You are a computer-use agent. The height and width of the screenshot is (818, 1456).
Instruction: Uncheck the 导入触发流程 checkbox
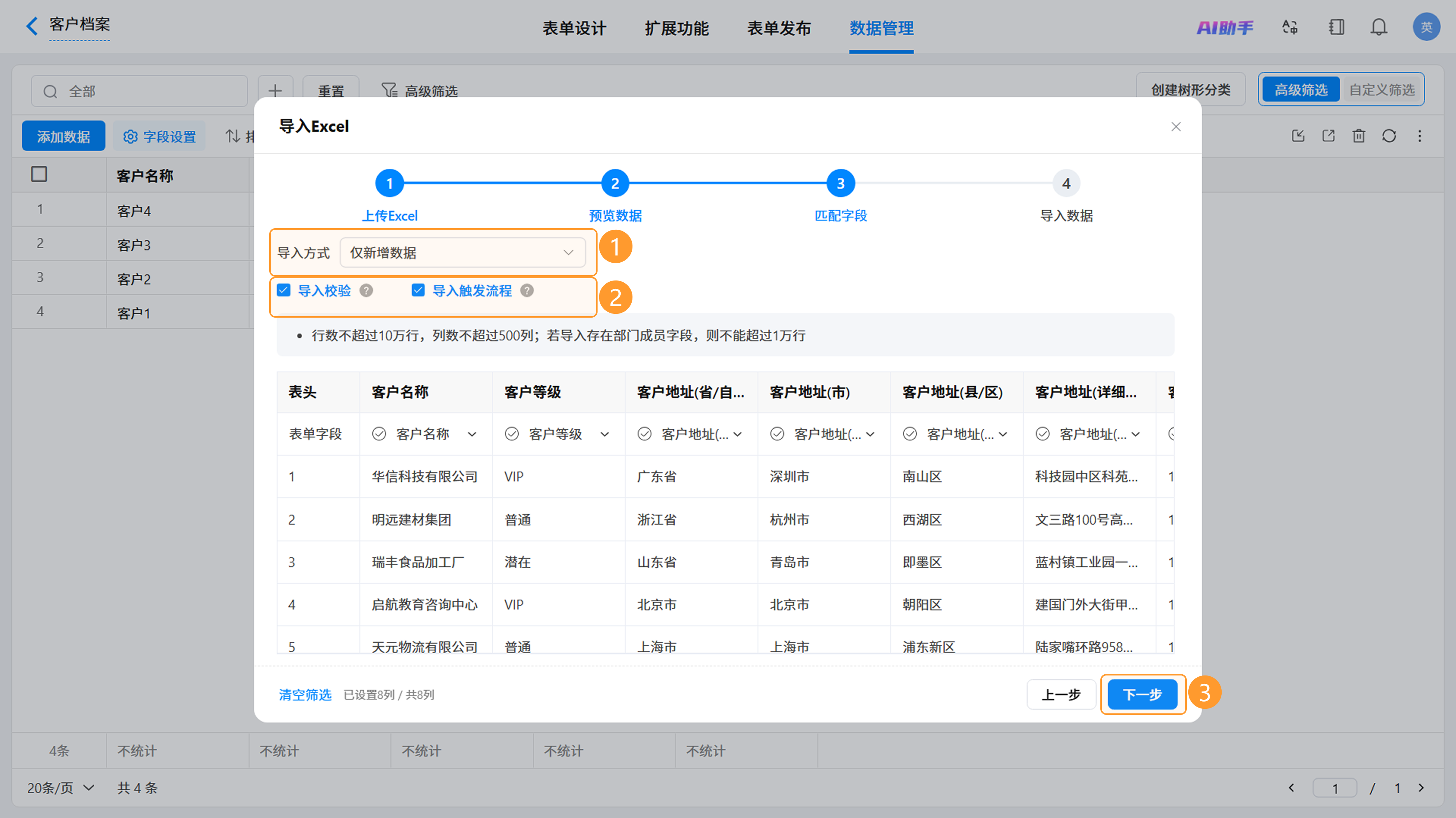tap(418, 290)
